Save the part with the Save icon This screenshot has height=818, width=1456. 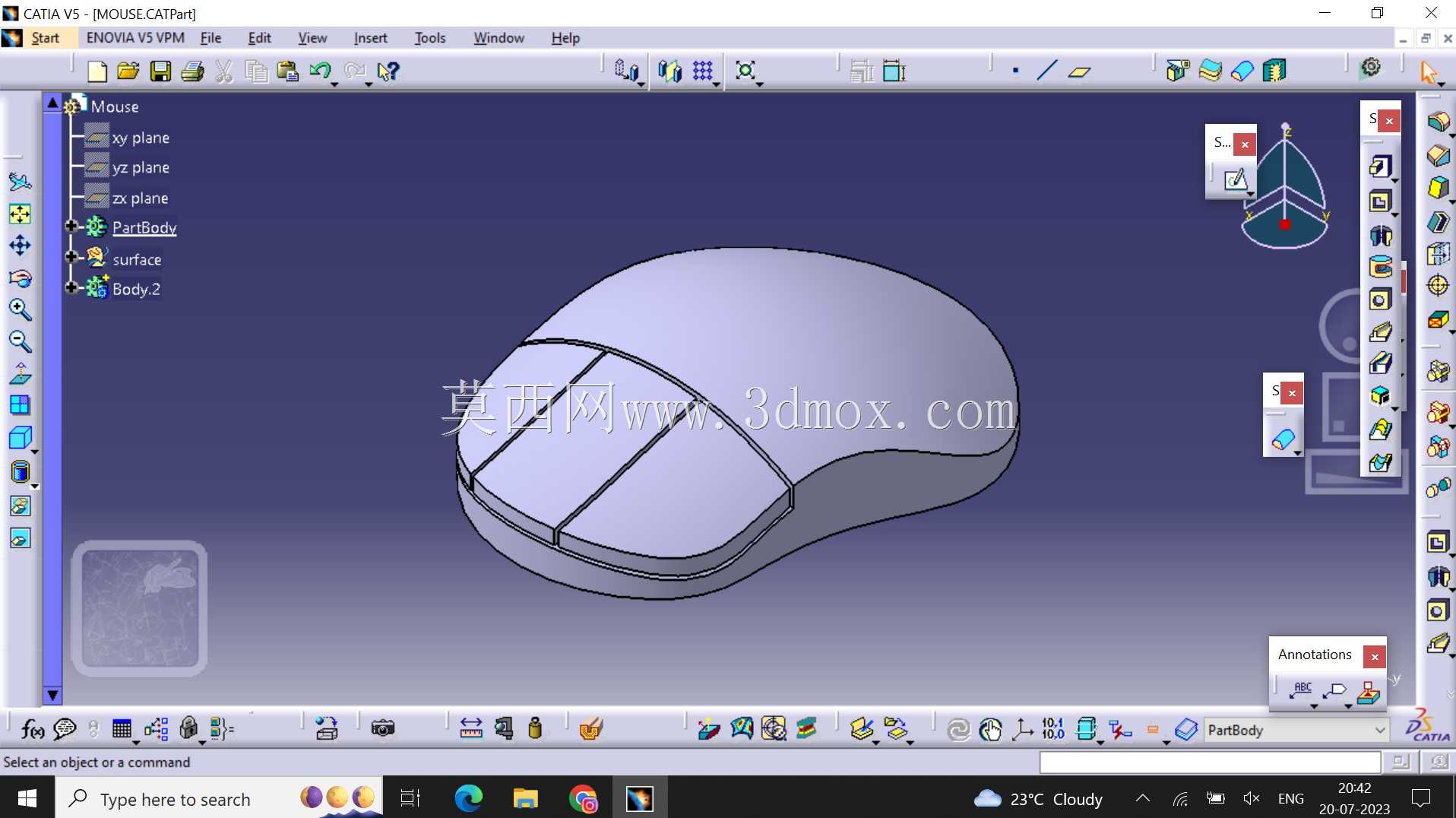160,71
